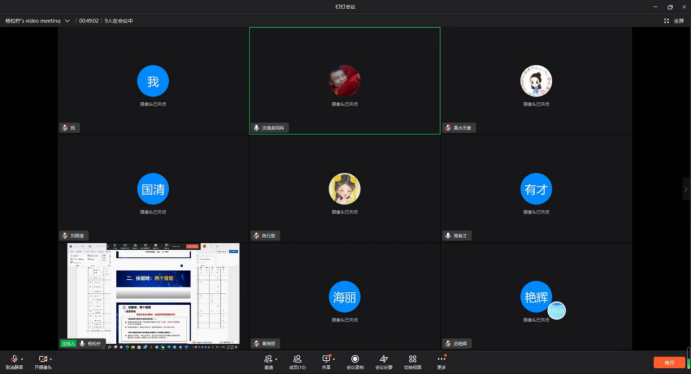Open the microphone options arrow
The width and height of the screenshot is (691, 374).
[x=22, y=359]
